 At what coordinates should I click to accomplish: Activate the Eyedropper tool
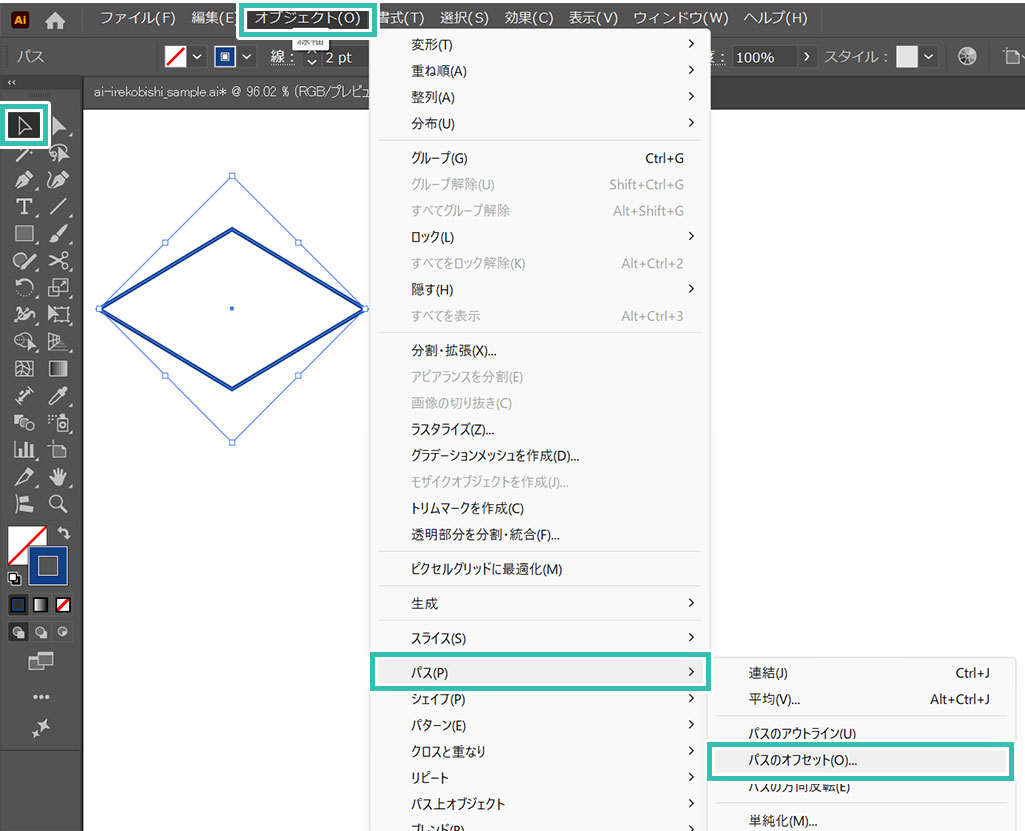(x=59, y=396)
